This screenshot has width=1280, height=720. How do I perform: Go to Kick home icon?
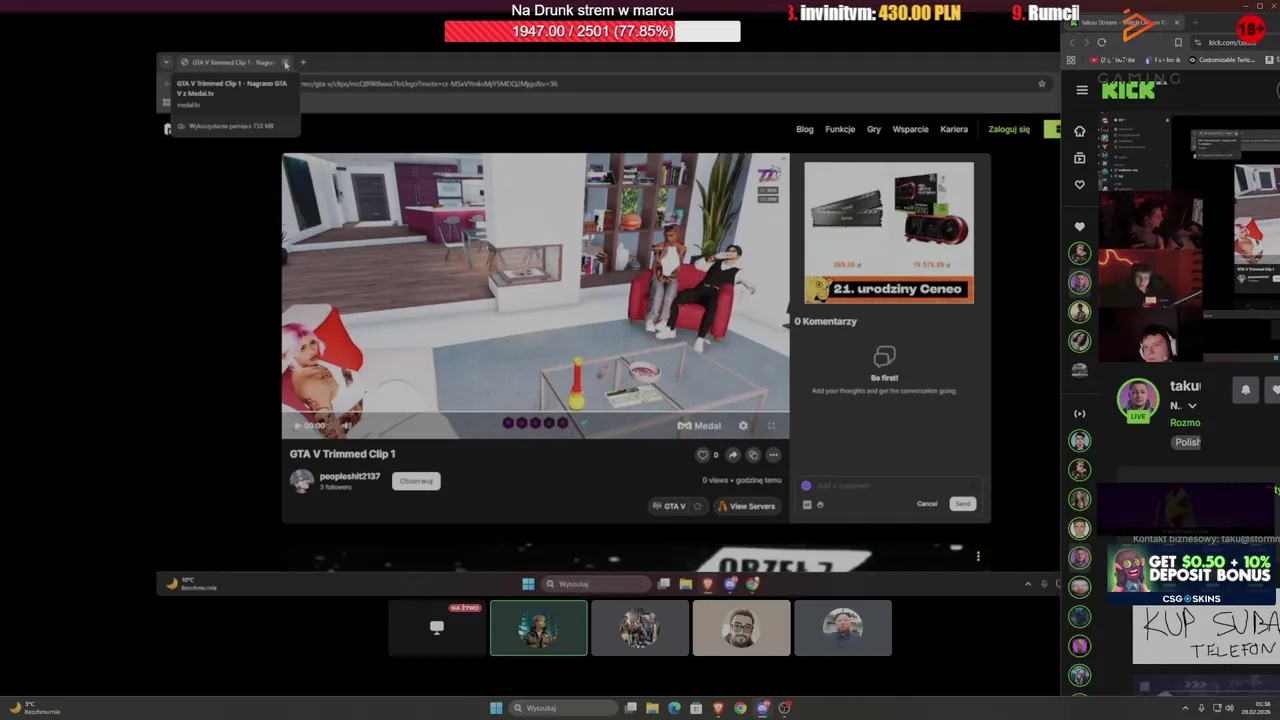click(x=1079, y=131)
